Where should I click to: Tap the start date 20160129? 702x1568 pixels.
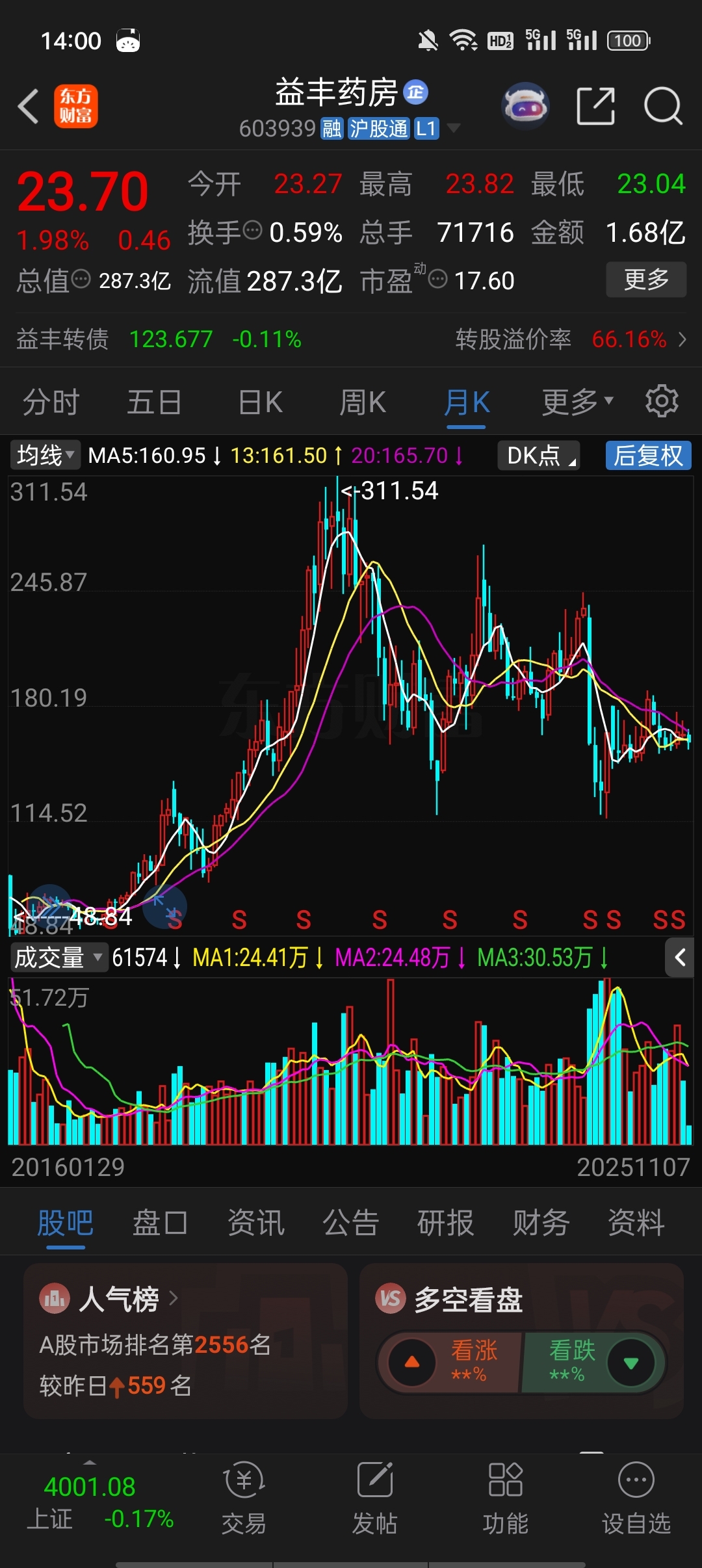point(68,1168)
